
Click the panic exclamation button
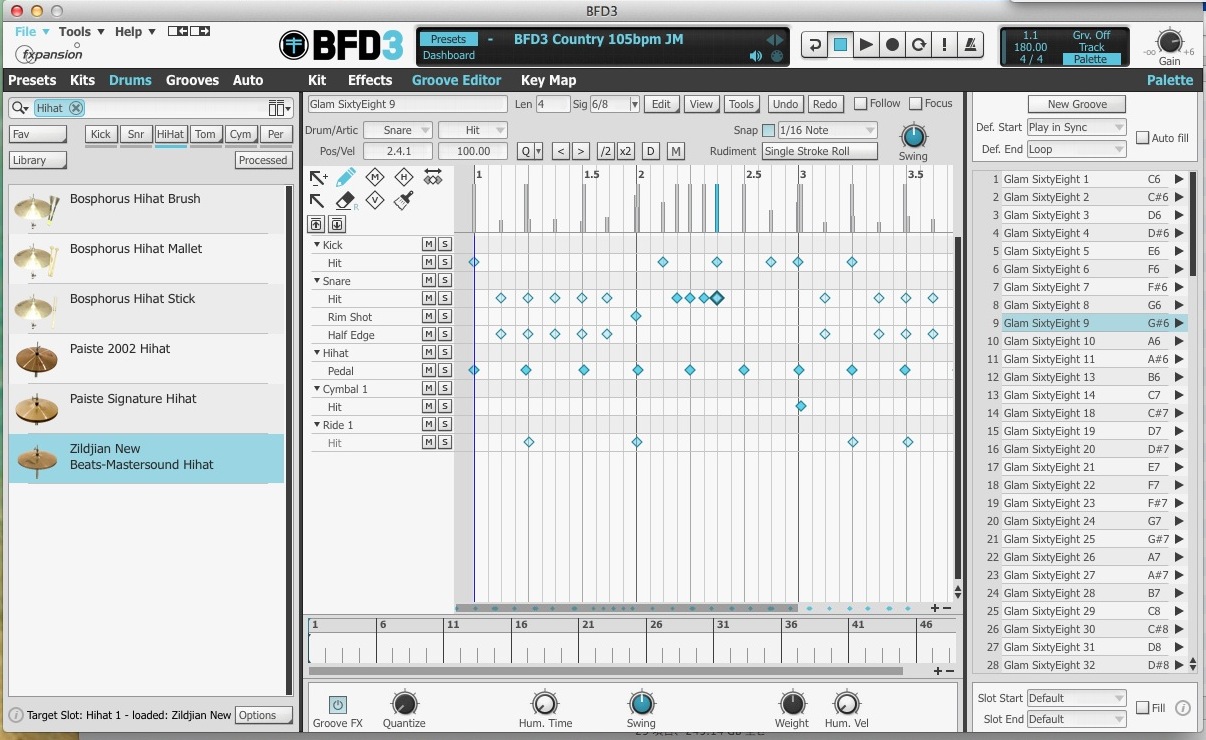click(x=943, y=45)
